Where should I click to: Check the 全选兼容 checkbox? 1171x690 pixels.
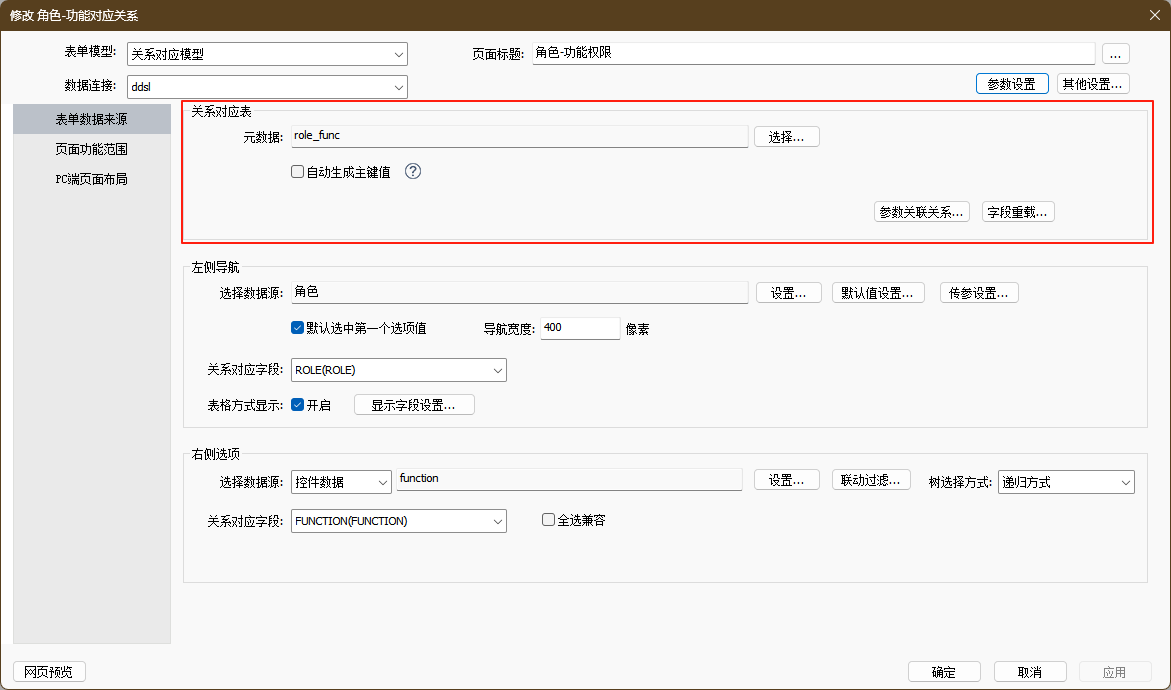pos(548,520)
